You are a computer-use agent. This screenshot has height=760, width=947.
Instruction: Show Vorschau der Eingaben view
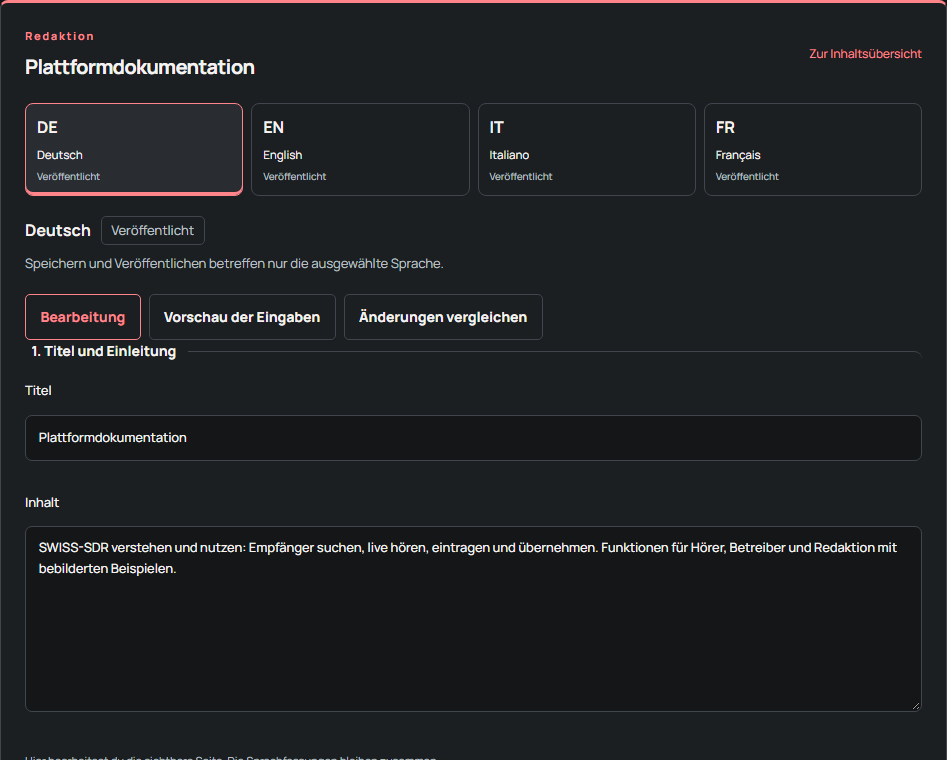click(242, 317)
